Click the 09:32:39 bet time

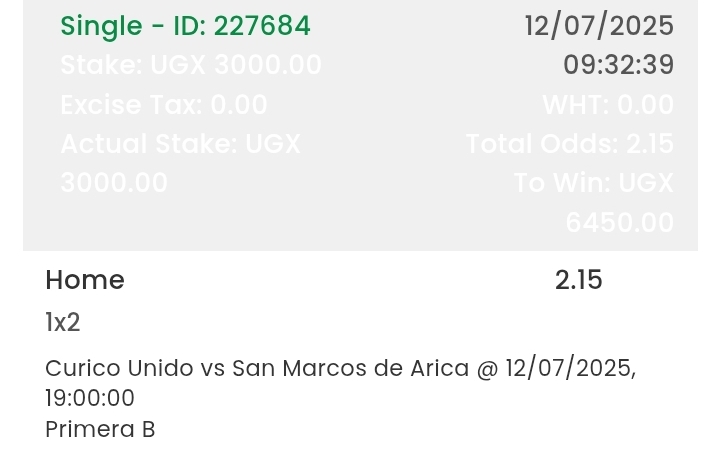tap(618, 65)
